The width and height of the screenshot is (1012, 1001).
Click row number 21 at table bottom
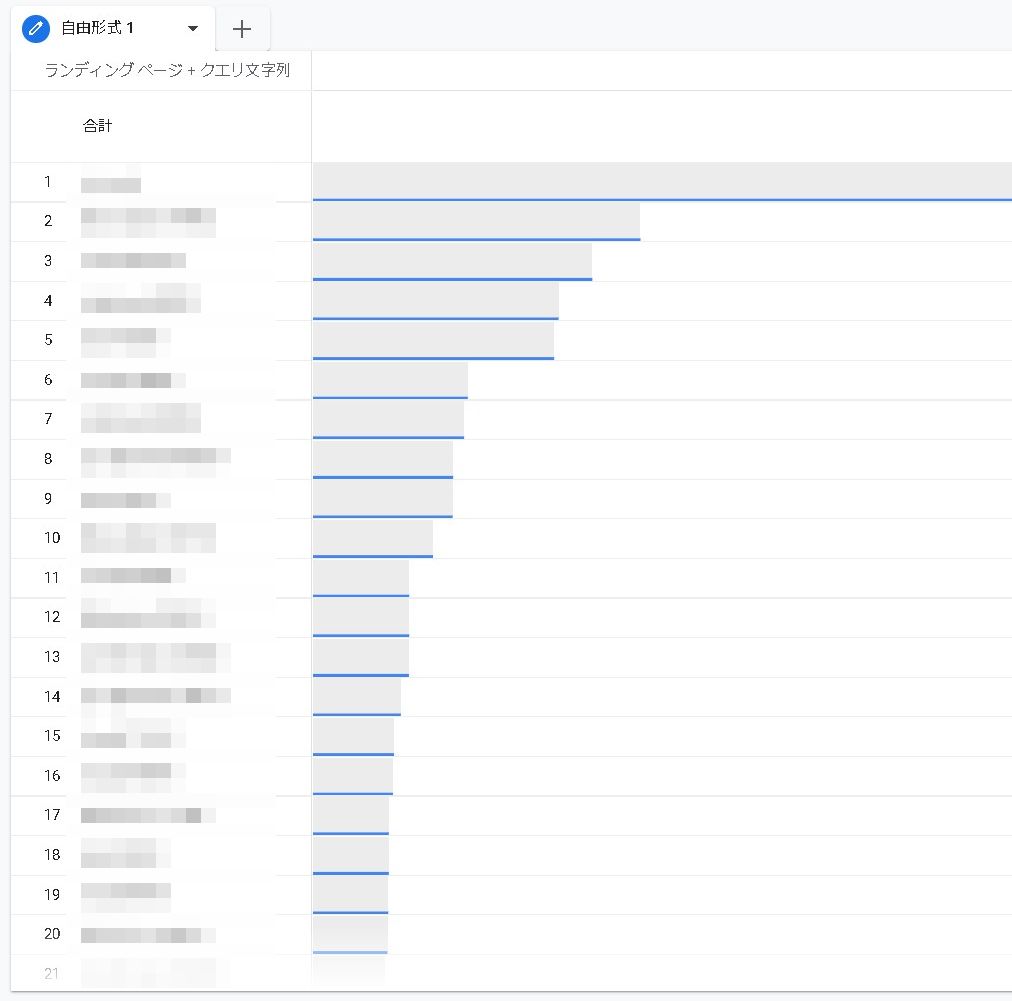point(52,973)
